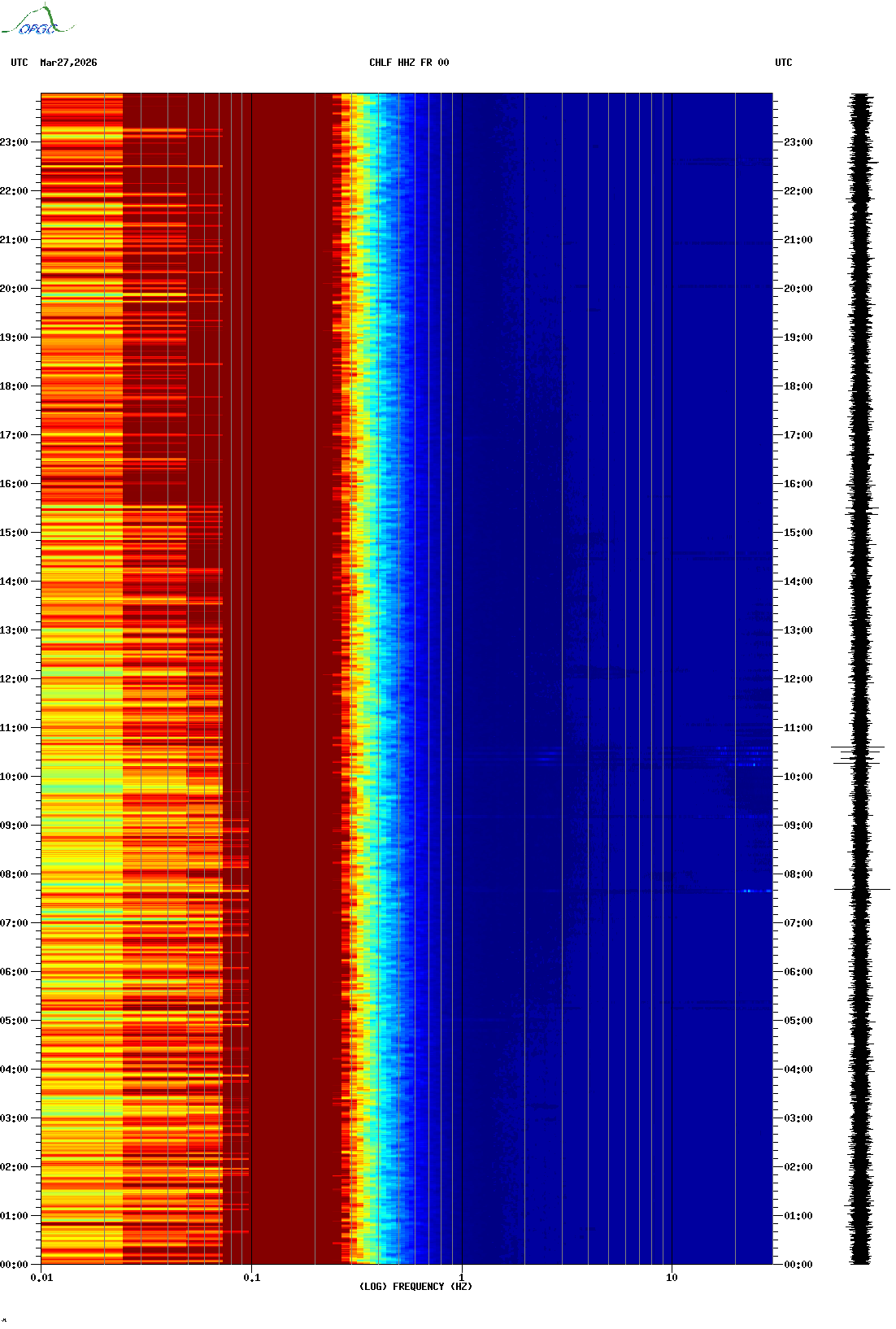Click '09:00' on the left time axis
The image size is (896, 1329).
14,826
